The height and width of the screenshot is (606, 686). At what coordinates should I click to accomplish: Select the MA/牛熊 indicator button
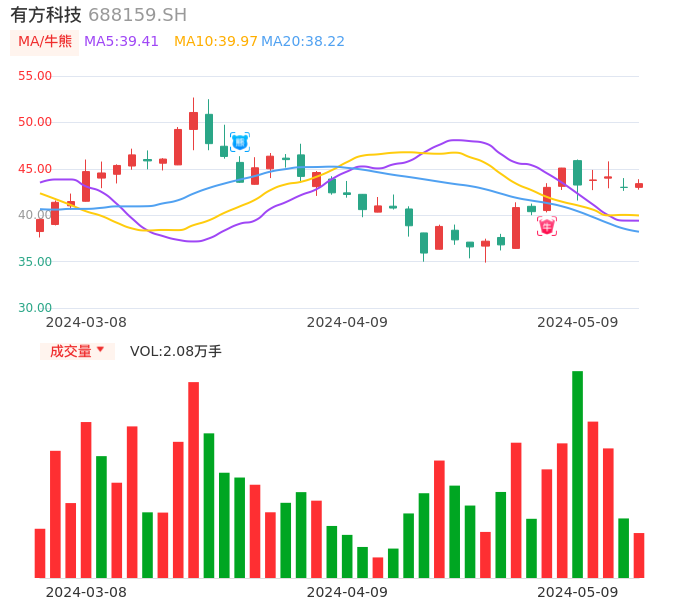tap(45, 42)
